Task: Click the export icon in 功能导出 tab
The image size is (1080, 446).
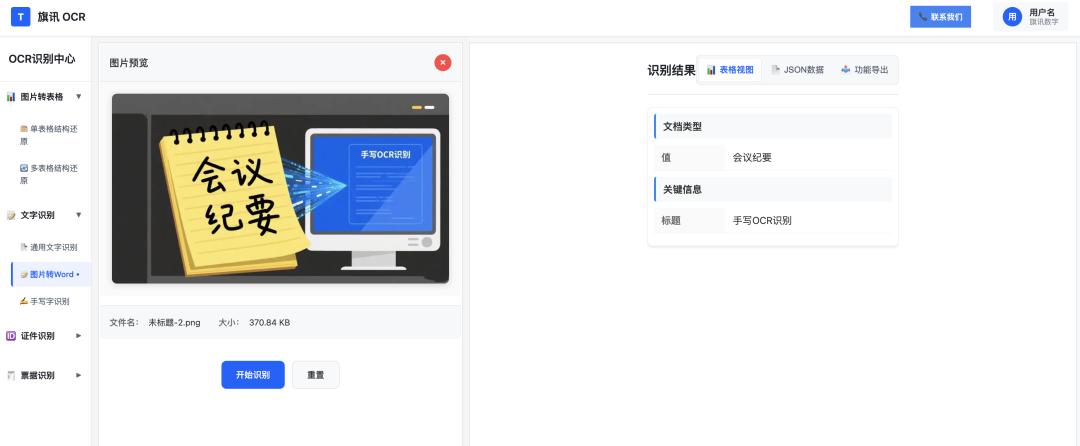Action: tap(846, 70)
